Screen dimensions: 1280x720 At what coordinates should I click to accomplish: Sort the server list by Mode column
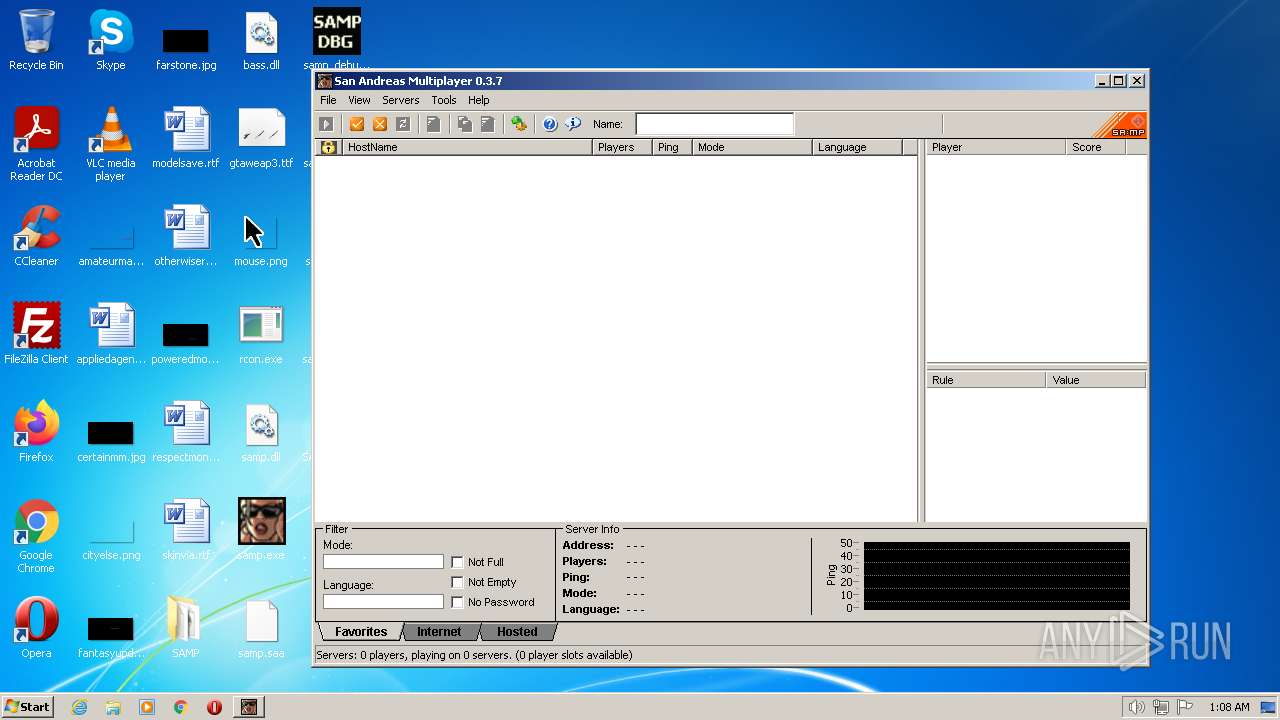click(752, 147)
